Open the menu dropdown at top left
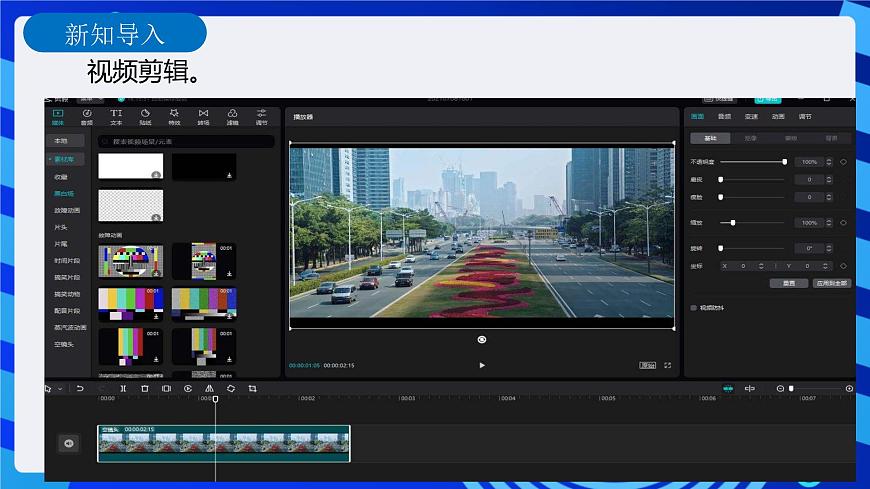 click(x=90, y=99)
